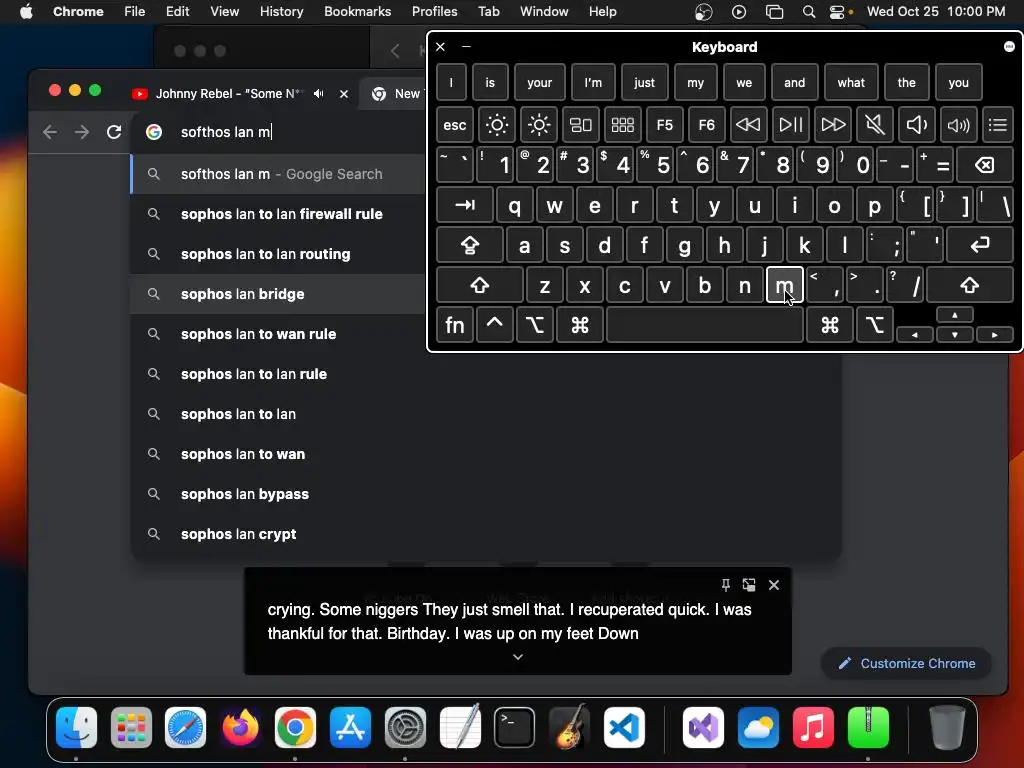Open Keyboard panel options circle button
The height and width of the screenshot is (768, 1024).
(1009, 46)
